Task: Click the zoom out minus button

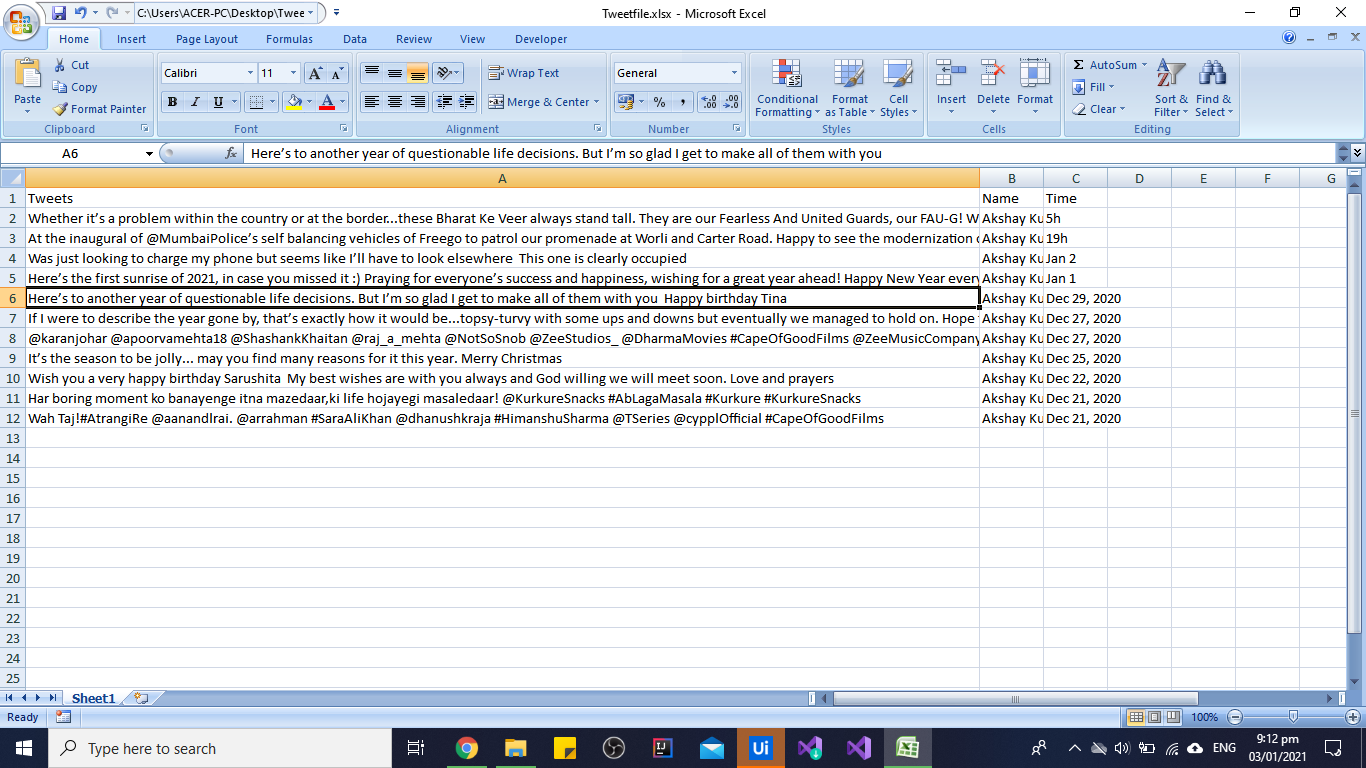Action: 1235,717
